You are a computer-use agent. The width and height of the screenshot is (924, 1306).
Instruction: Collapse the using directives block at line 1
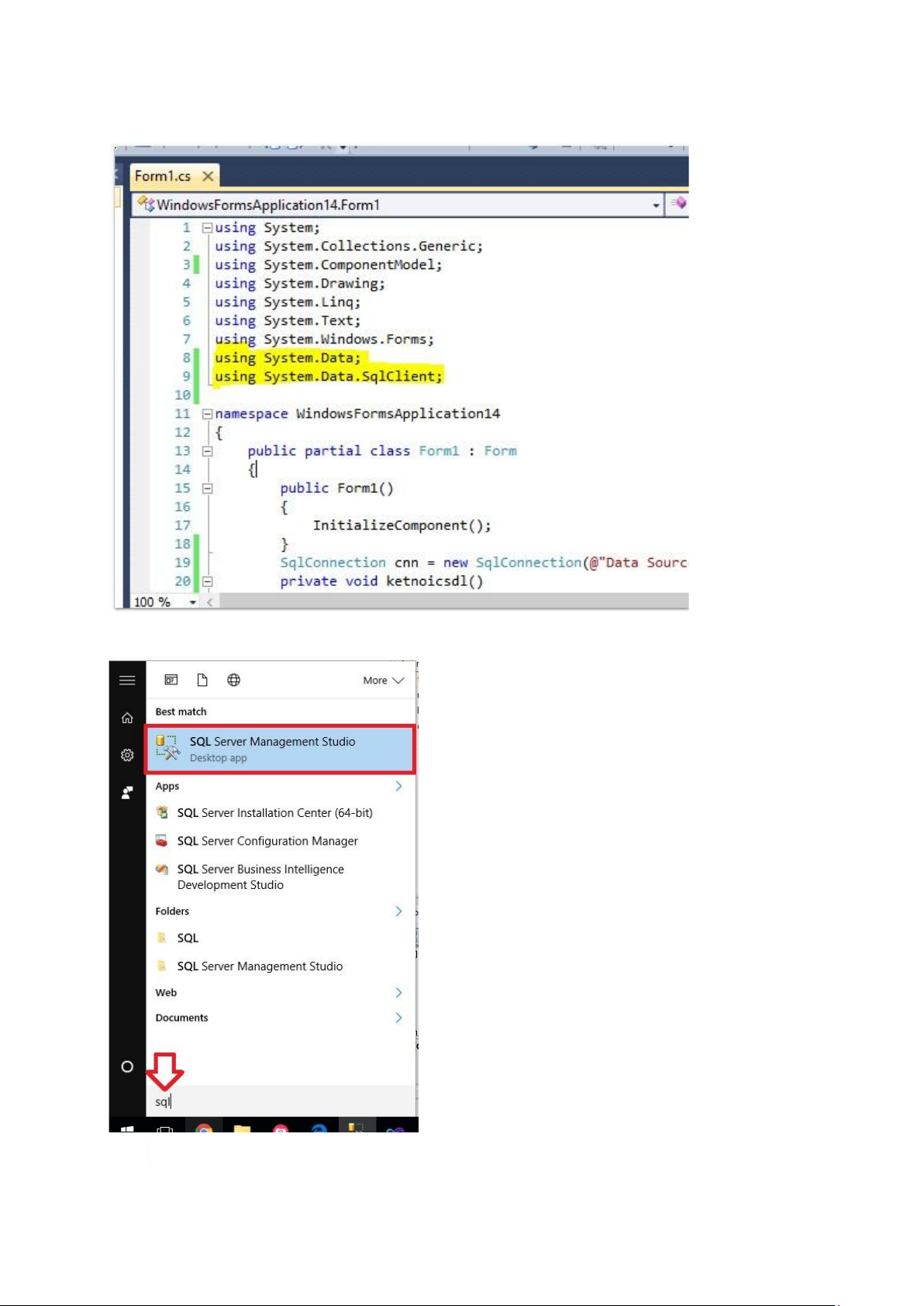207,228
